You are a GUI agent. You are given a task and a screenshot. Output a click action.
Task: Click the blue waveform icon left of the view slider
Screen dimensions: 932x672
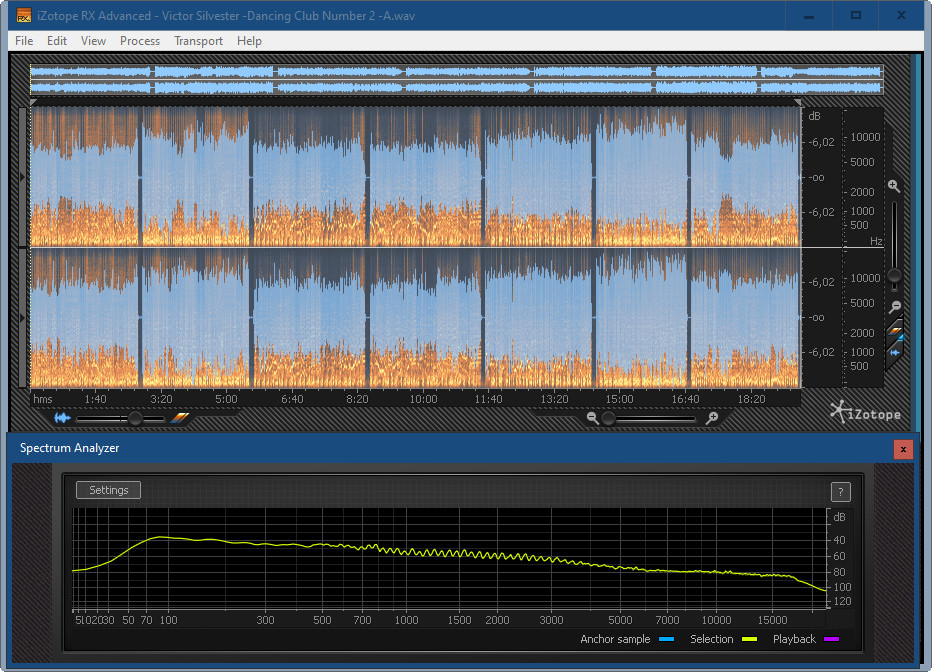coord(63,418)
